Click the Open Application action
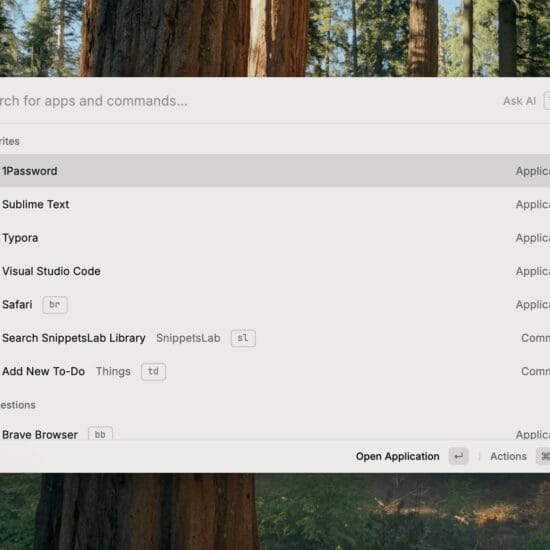The width and height of the screenshot is (550, 550). click(x=397, y=456)
